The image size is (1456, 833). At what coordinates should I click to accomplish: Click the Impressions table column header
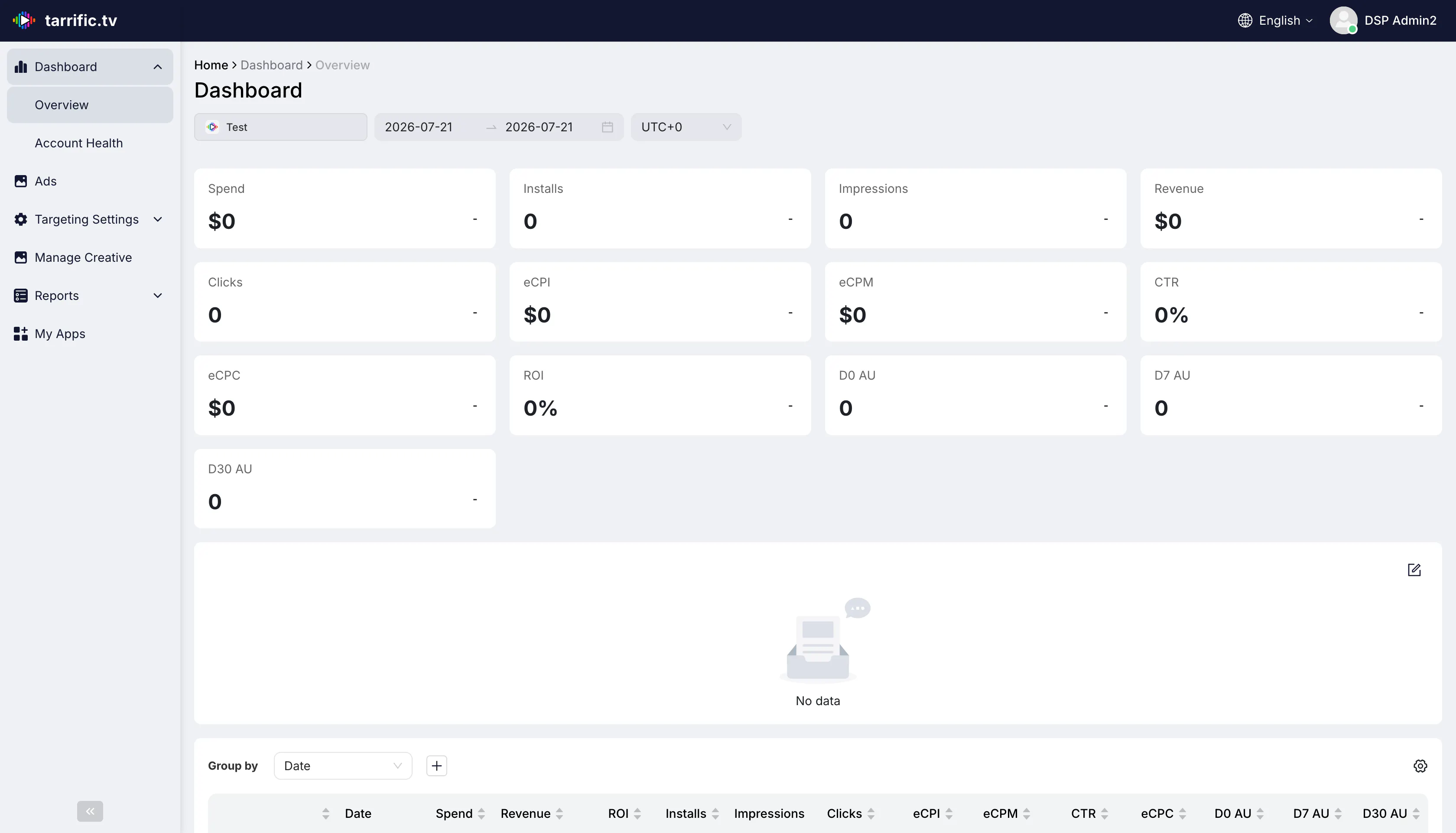(x=769, y=813)
